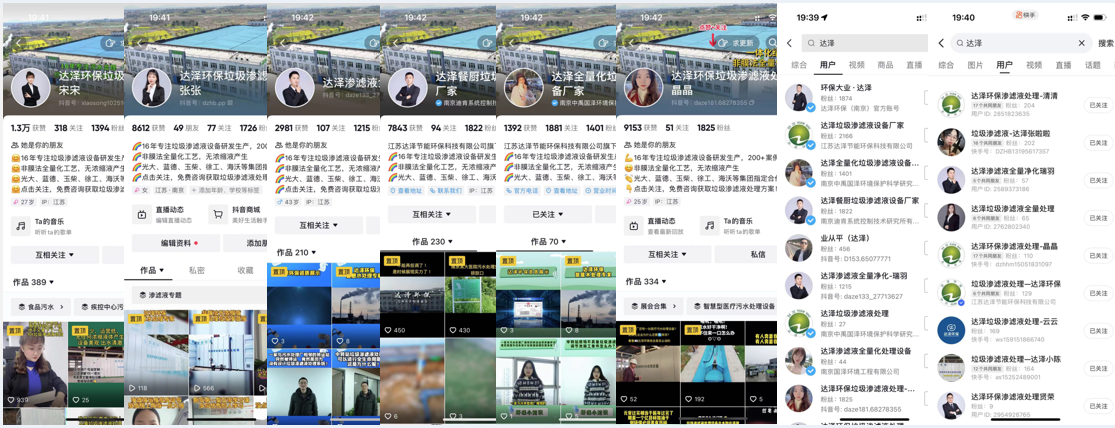
Task: Expand 作品 230 sort dropdown
Action: tap(432, 242)
